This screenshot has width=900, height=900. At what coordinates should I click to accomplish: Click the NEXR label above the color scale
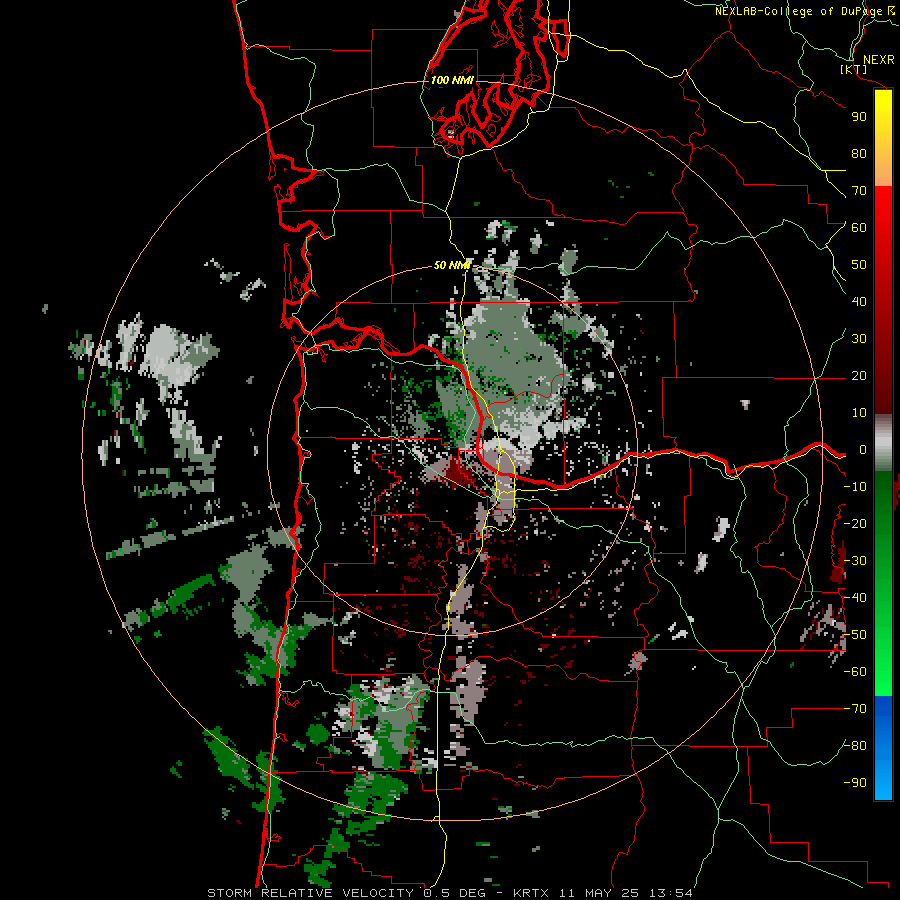coord(878,59)
